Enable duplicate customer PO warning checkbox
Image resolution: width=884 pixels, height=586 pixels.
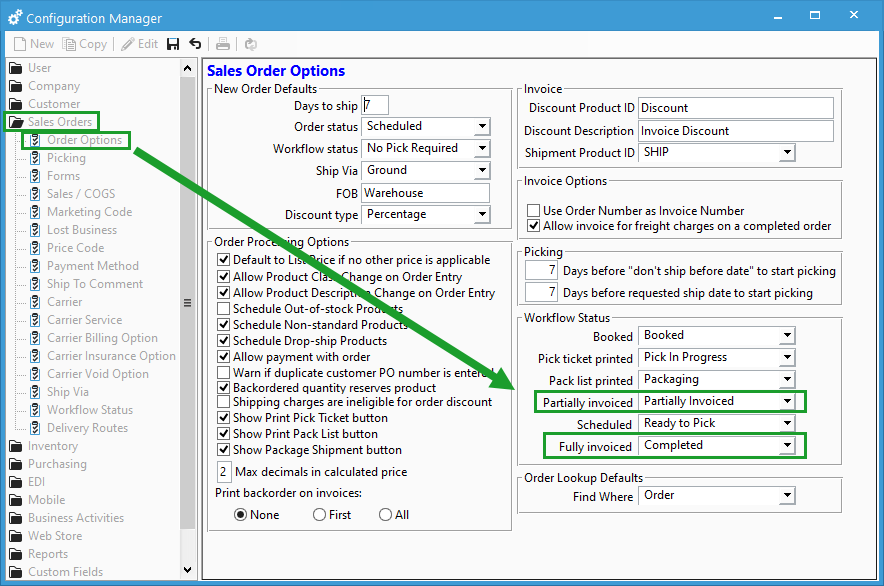tap(224, 373)
